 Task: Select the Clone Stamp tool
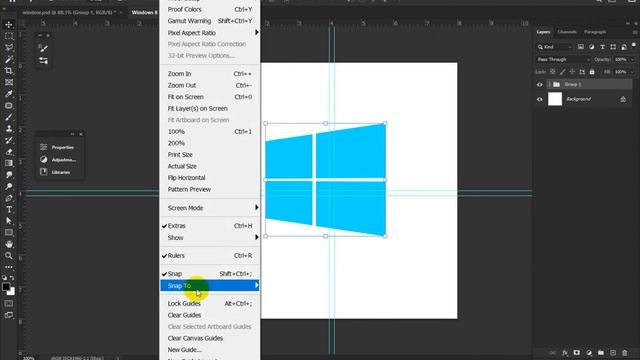[9, 129]
